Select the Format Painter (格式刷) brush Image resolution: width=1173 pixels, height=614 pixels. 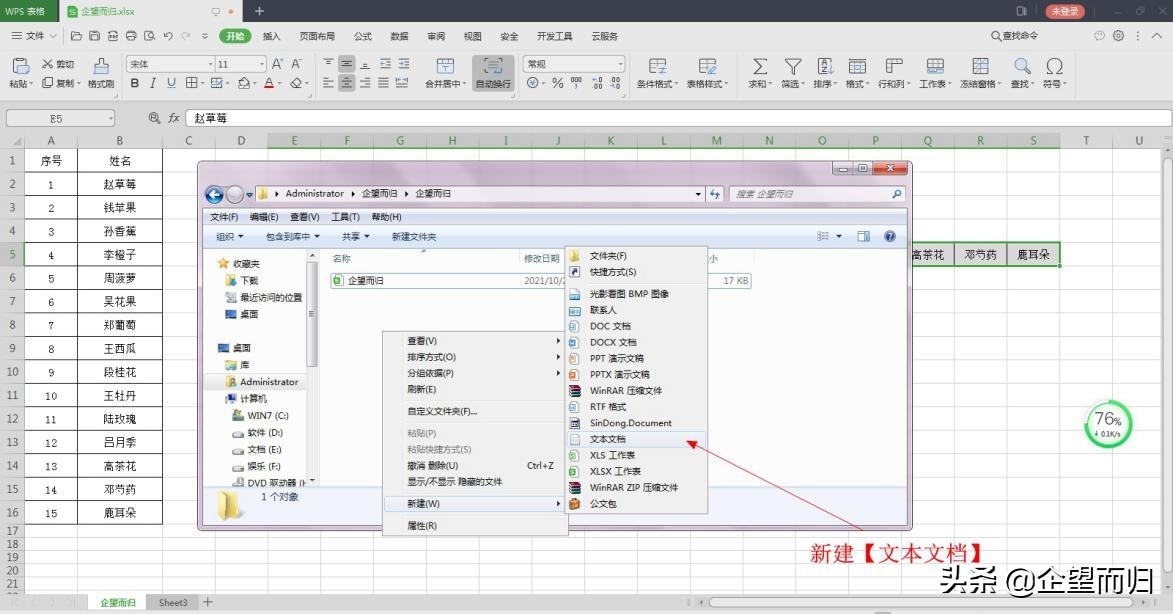tap(101, 66)
